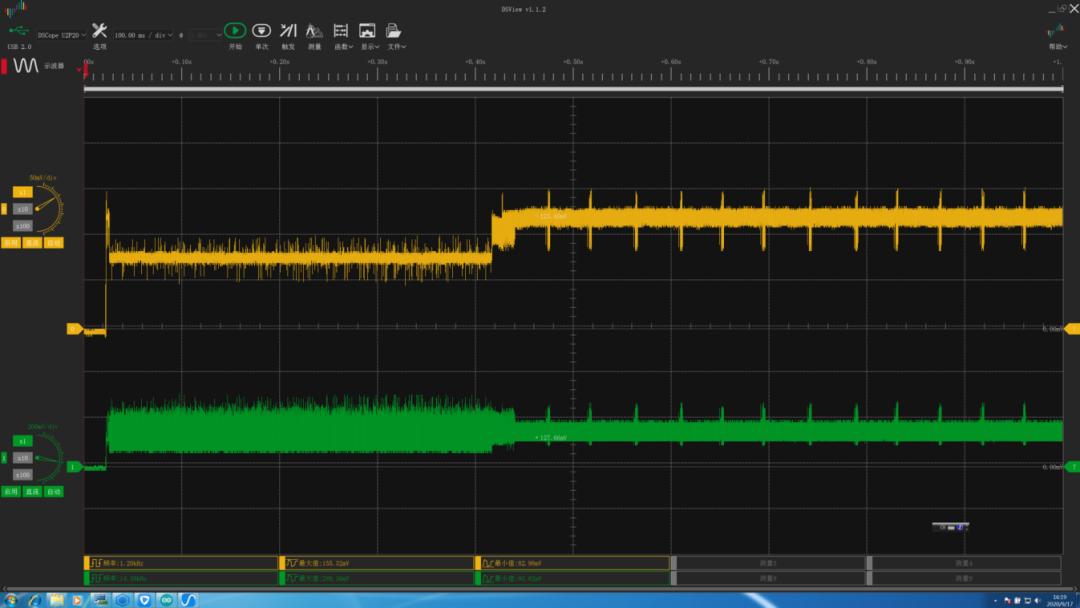This screenshot has width=1080, height=608.
Task: Toggle the yellow channel enable (启用) button
Action: pos(10,242)
